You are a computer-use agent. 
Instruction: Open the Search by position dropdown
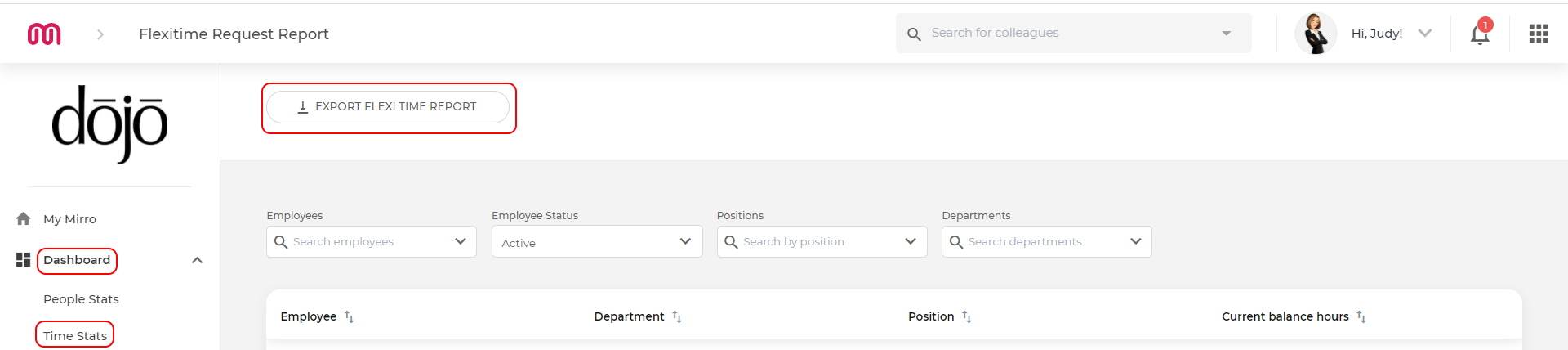tap(822, 242)
